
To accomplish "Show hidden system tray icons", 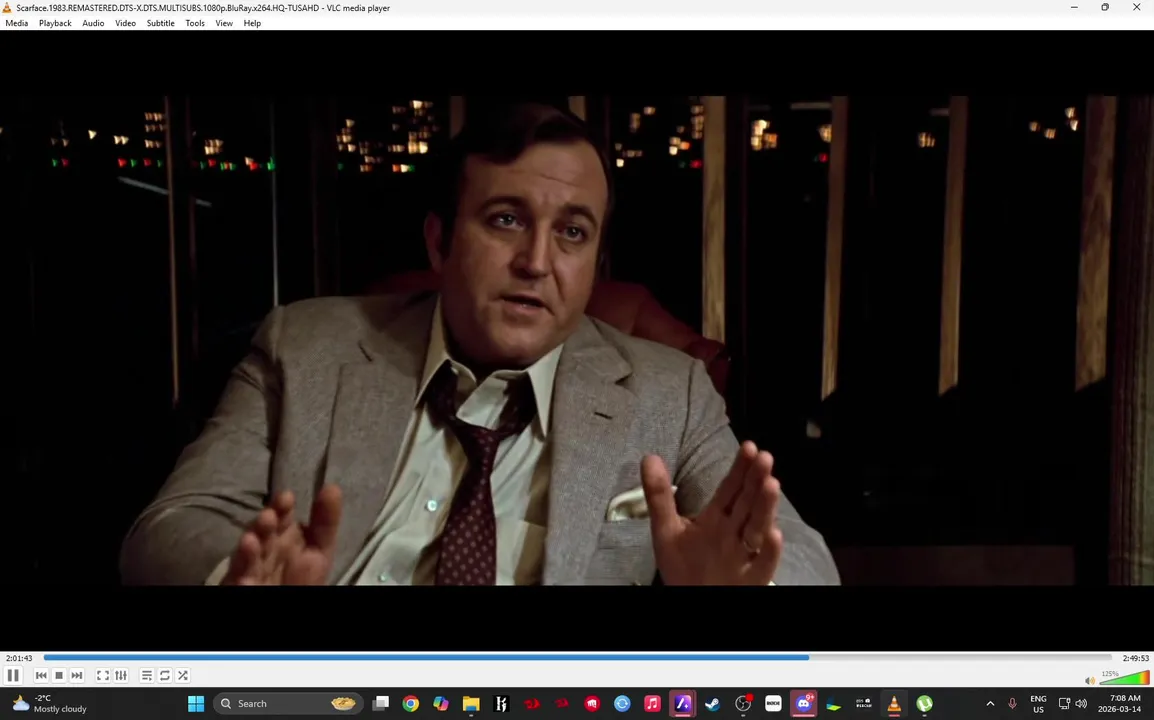I will coord(990,704).
